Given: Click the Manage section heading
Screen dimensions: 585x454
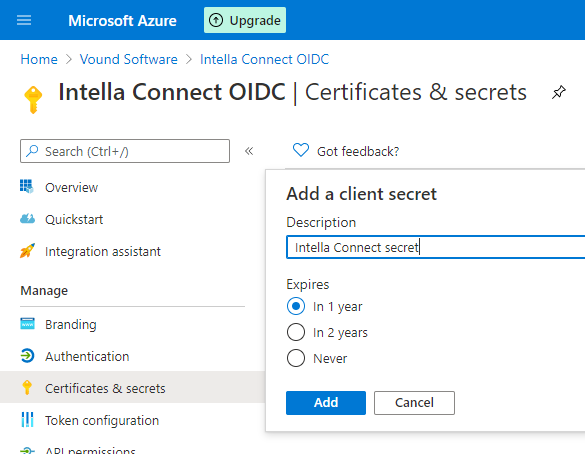Looking at the screenshot, I should coord(44,291).
